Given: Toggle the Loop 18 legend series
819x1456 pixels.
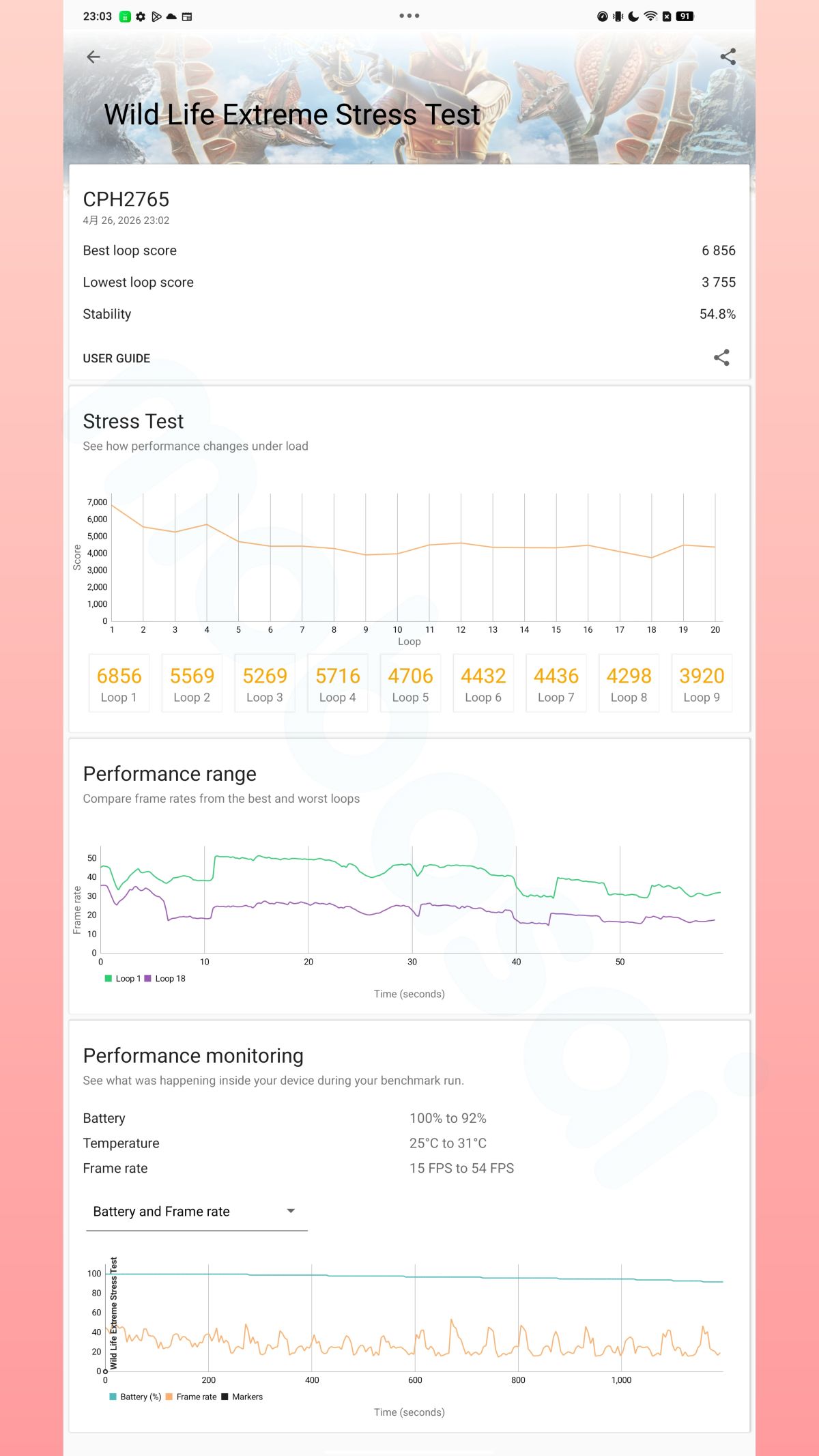Looking at the screenshot, I should [x=164, y=978].
